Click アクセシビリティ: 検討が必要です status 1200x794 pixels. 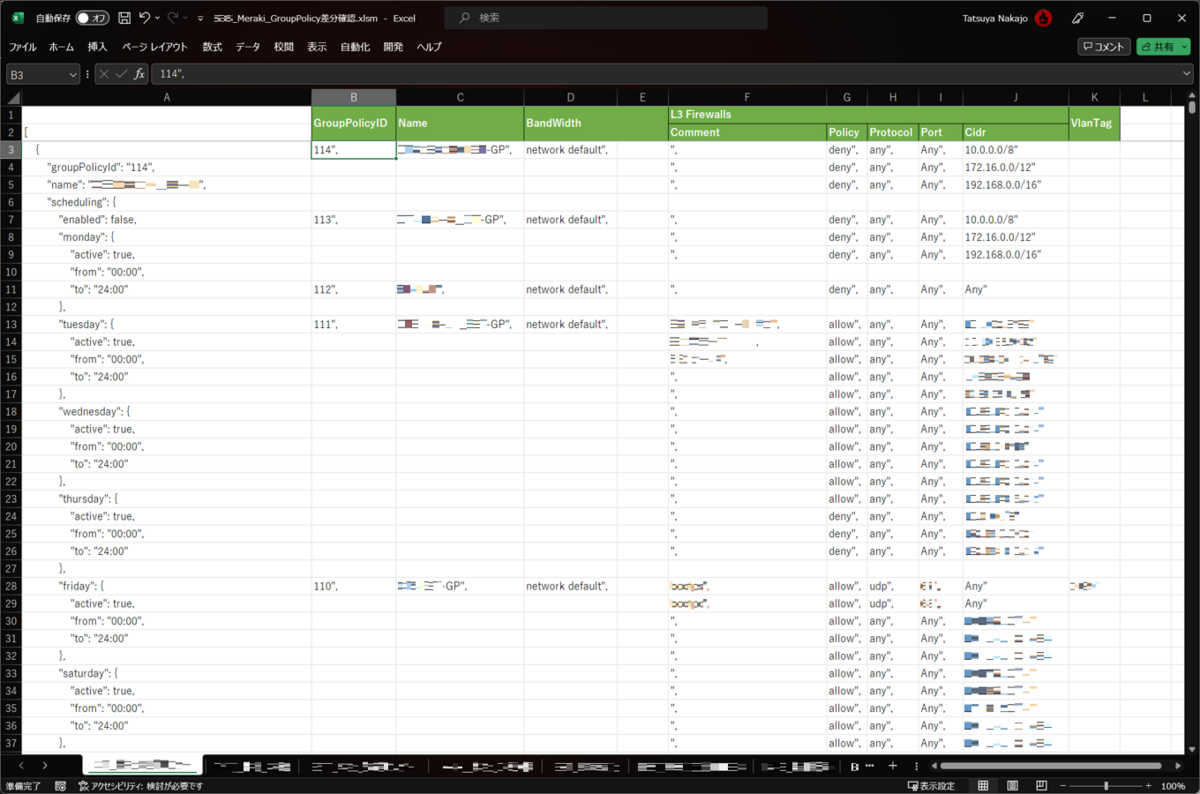pos(140,786)
